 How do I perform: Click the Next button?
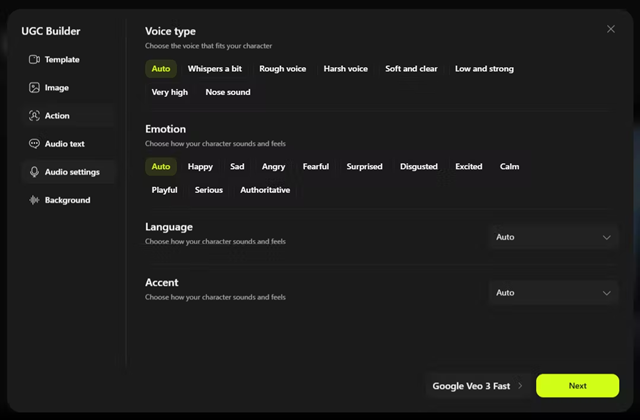[x=577, y=386]
